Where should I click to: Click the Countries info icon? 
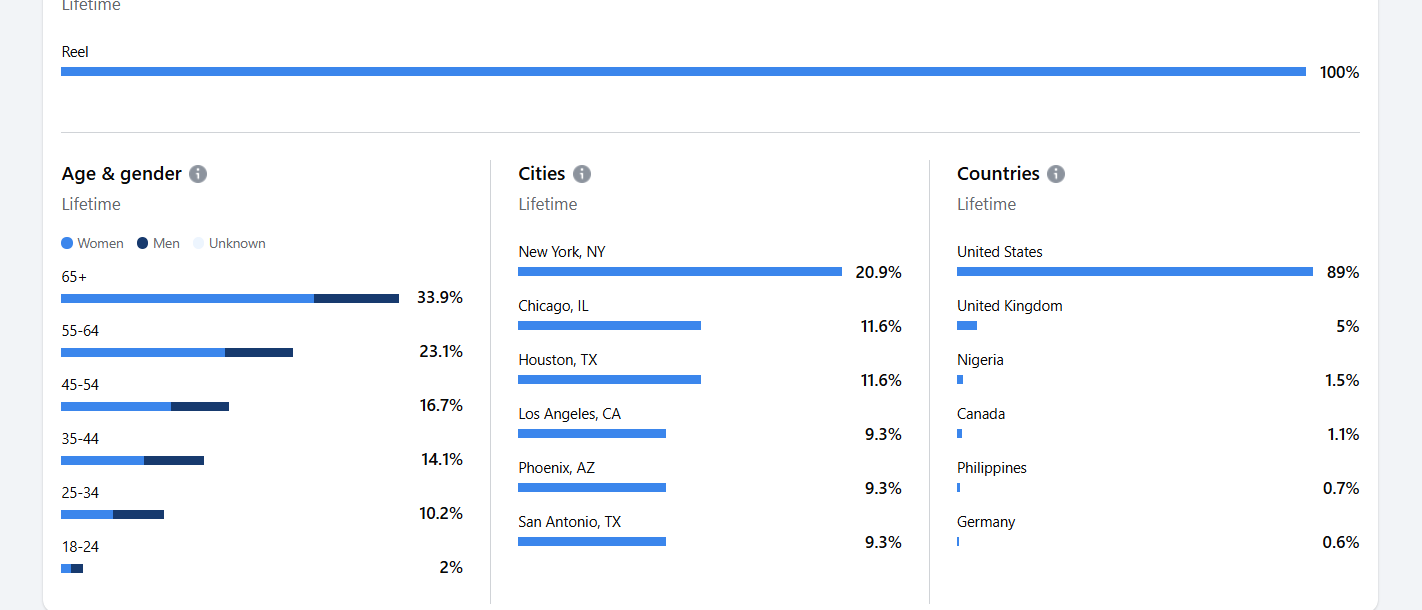pyautogui.click(x=1056, y=174)
